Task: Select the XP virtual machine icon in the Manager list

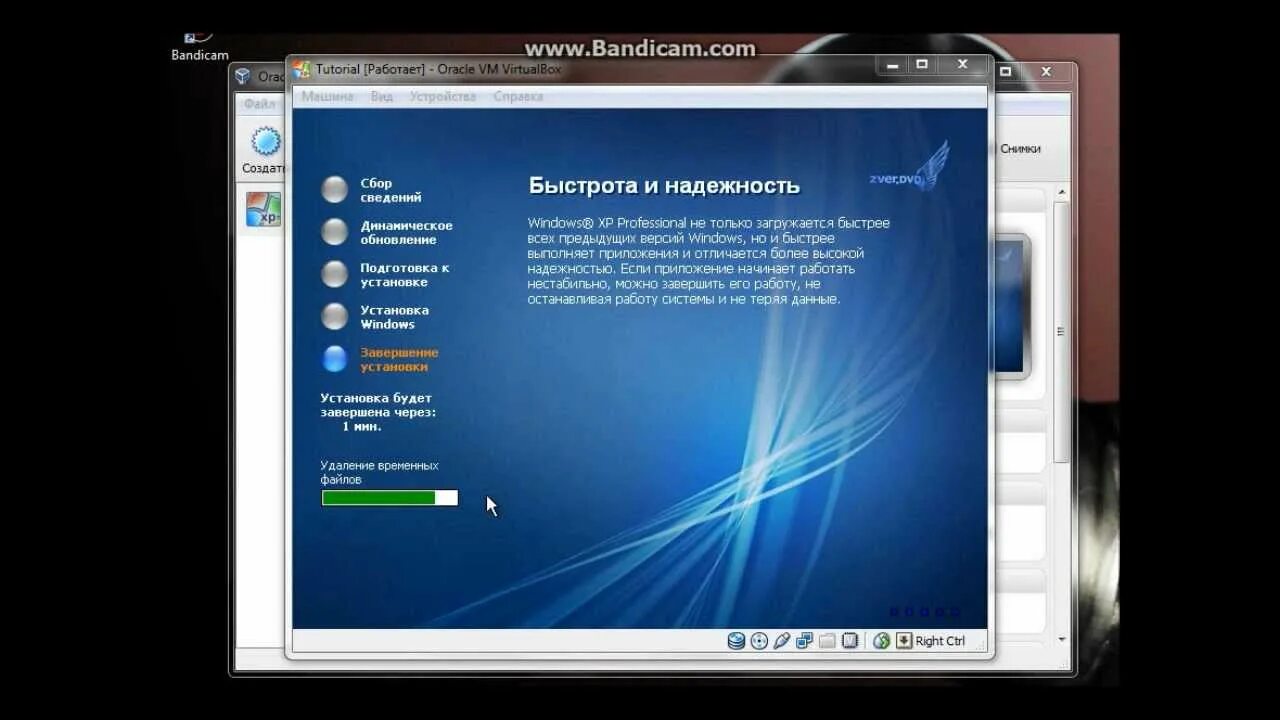Action: pyautogui.click(x=264, y=210)
